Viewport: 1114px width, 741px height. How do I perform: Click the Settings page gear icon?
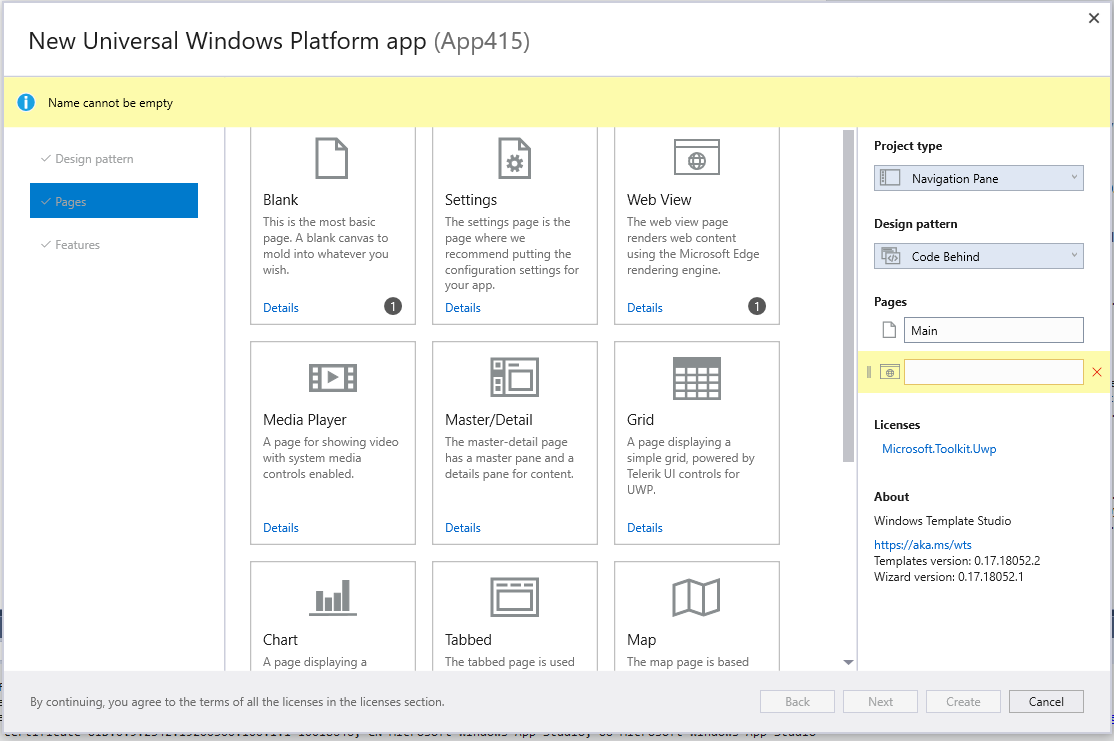[x=514, y=158]
